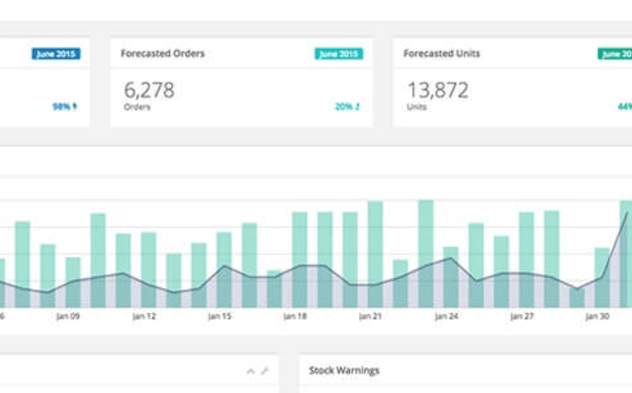
Task: Open the Stock Warnings panel heading
Action: pos(344,370)
